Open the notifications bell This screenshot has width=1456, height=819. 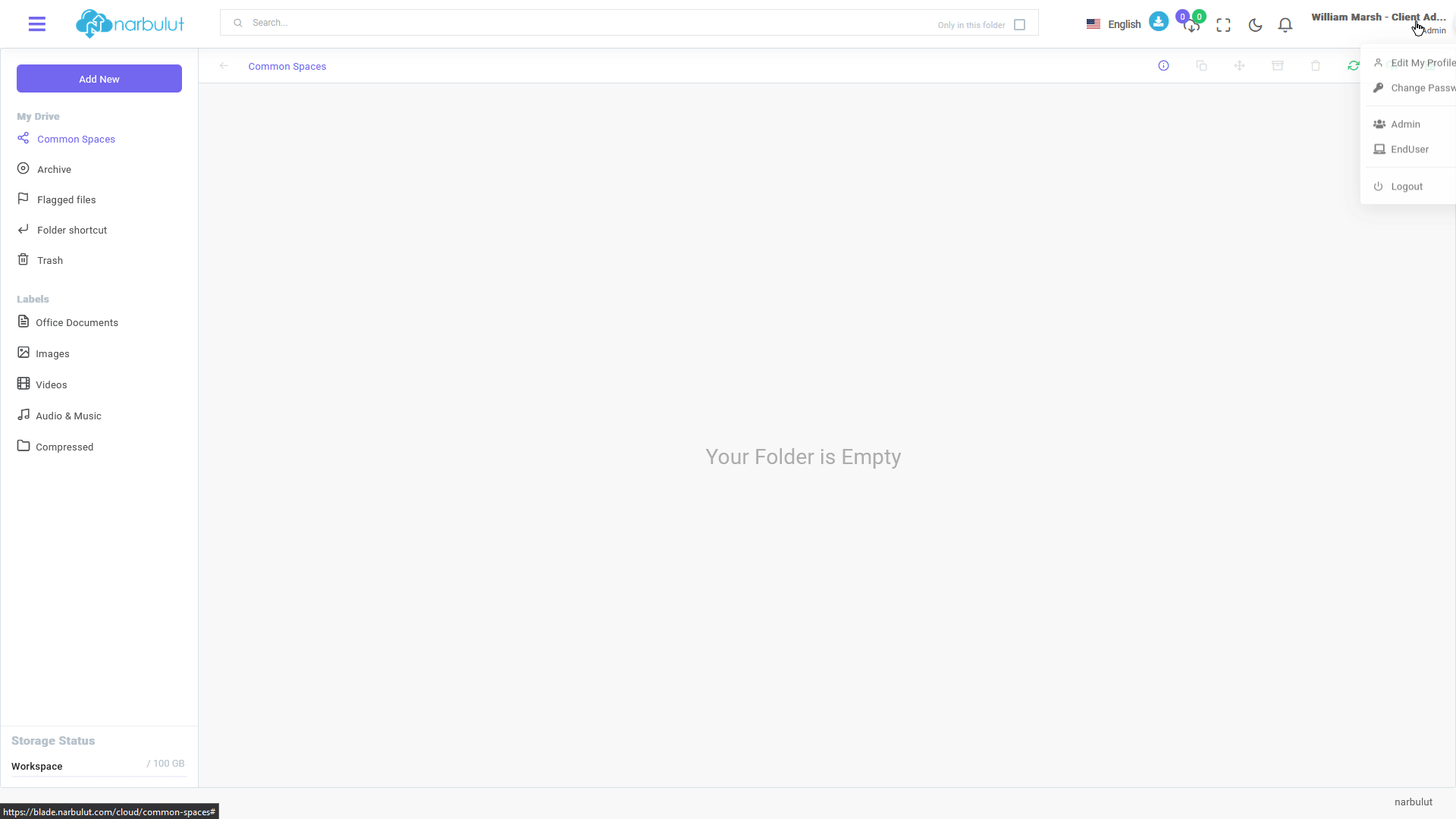click(1285, 25)
